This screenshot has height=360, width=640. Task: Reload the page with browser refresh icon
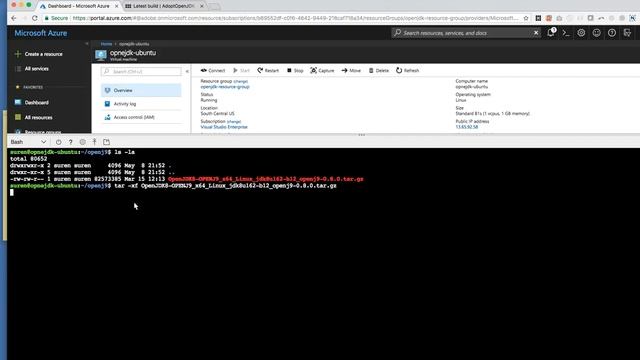(x=35, y=18)
